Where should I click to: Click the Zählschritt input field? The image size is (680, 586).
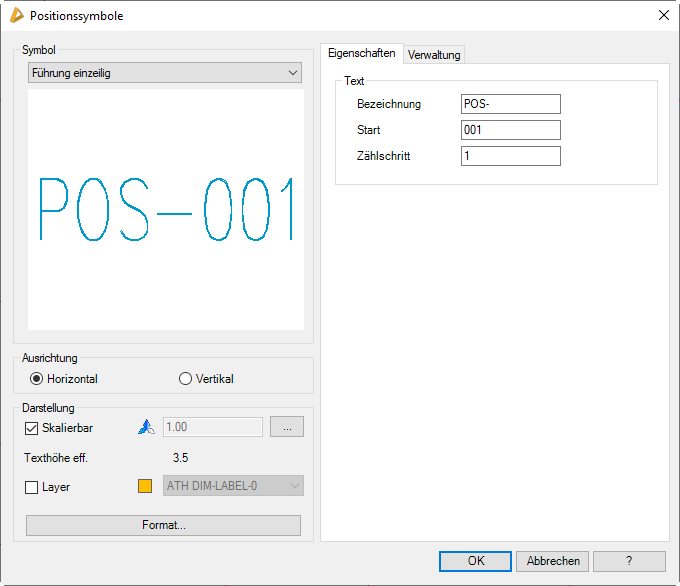[510, 156]
